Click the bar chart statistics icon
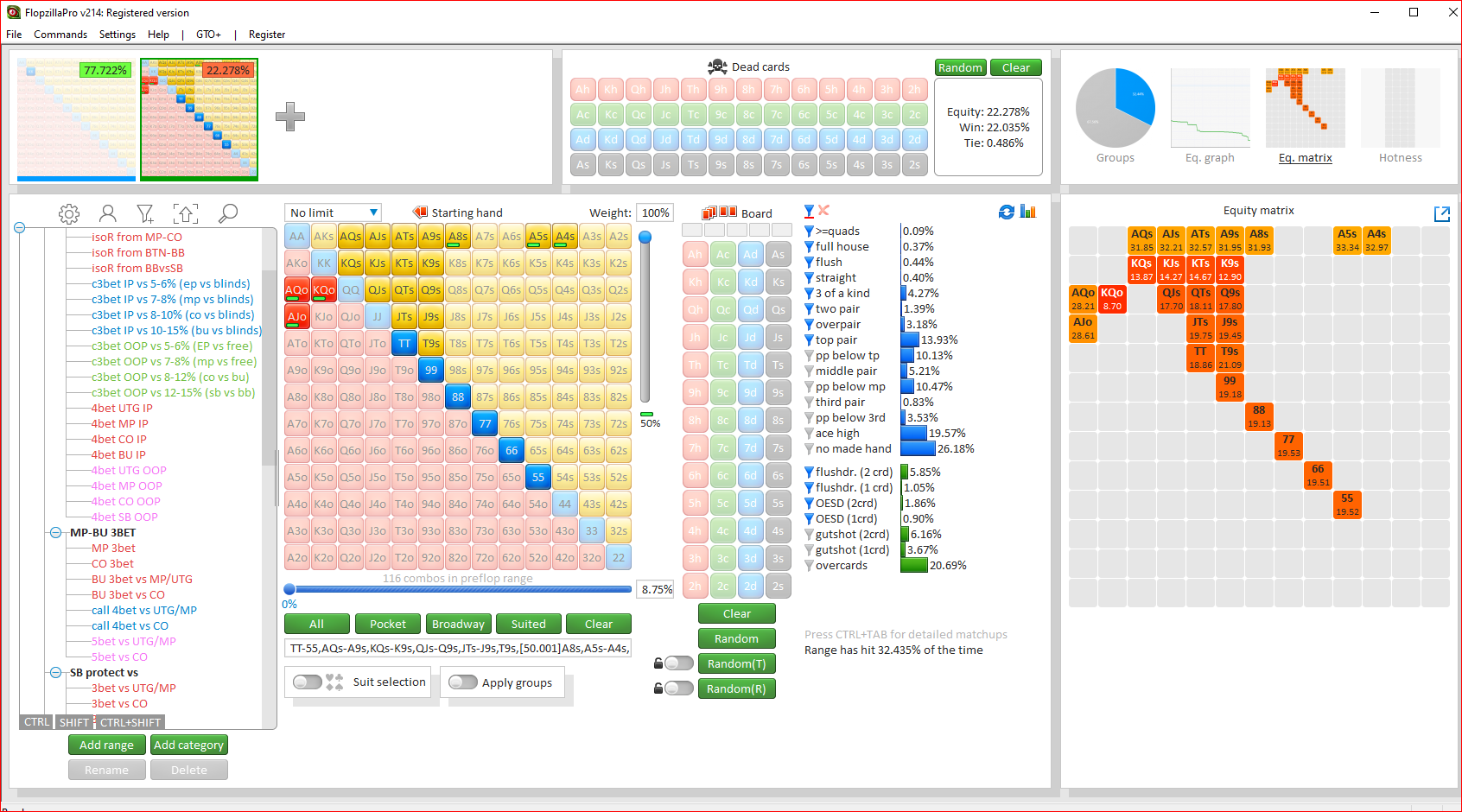 pos(1028,212)
